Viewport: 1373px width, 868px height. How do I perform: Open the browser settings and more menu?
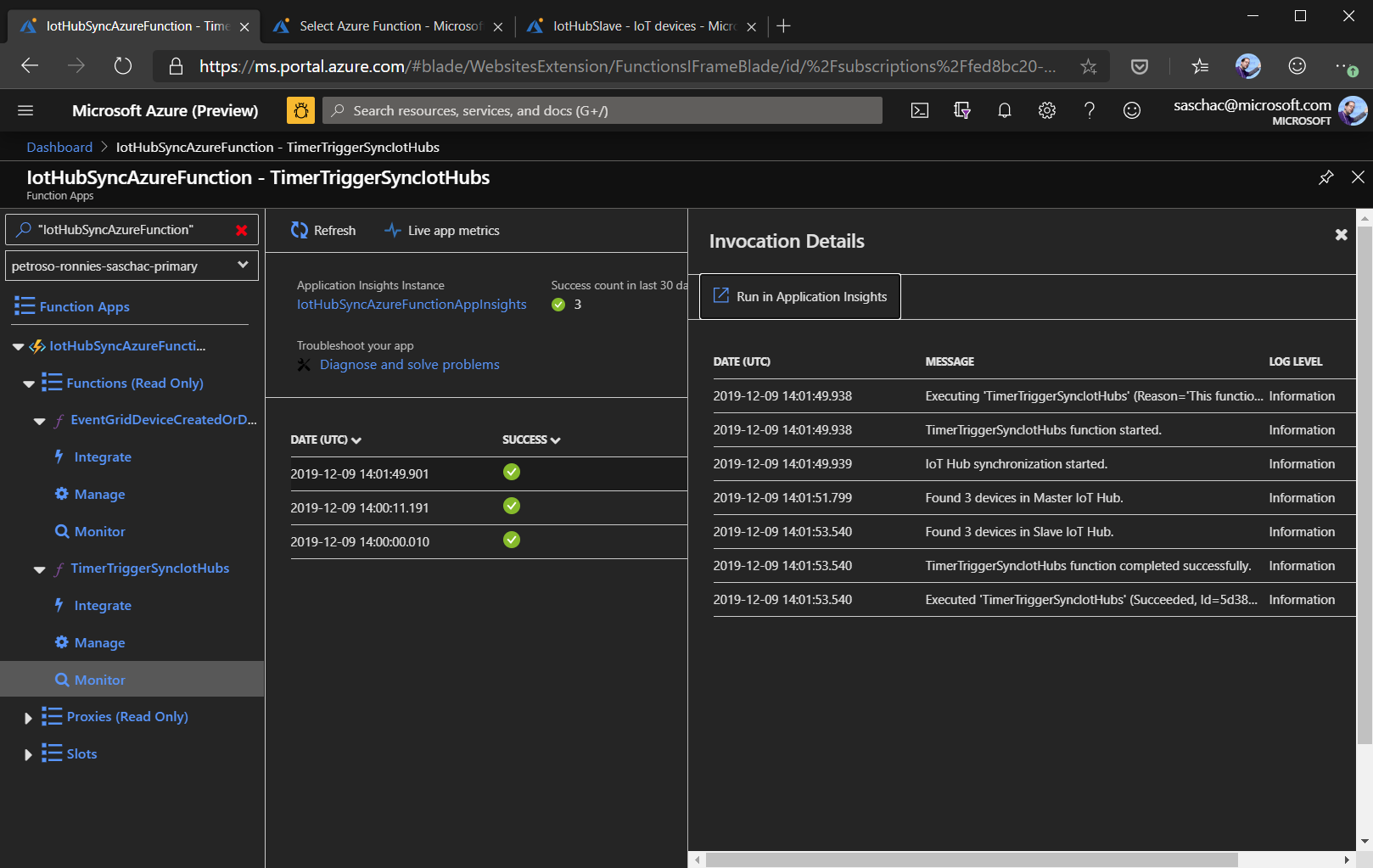point(1346,66)
